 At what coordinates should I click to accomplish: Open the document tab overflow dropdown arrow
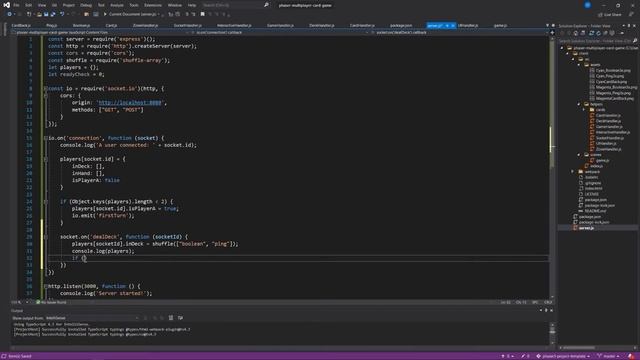(547, 26)
